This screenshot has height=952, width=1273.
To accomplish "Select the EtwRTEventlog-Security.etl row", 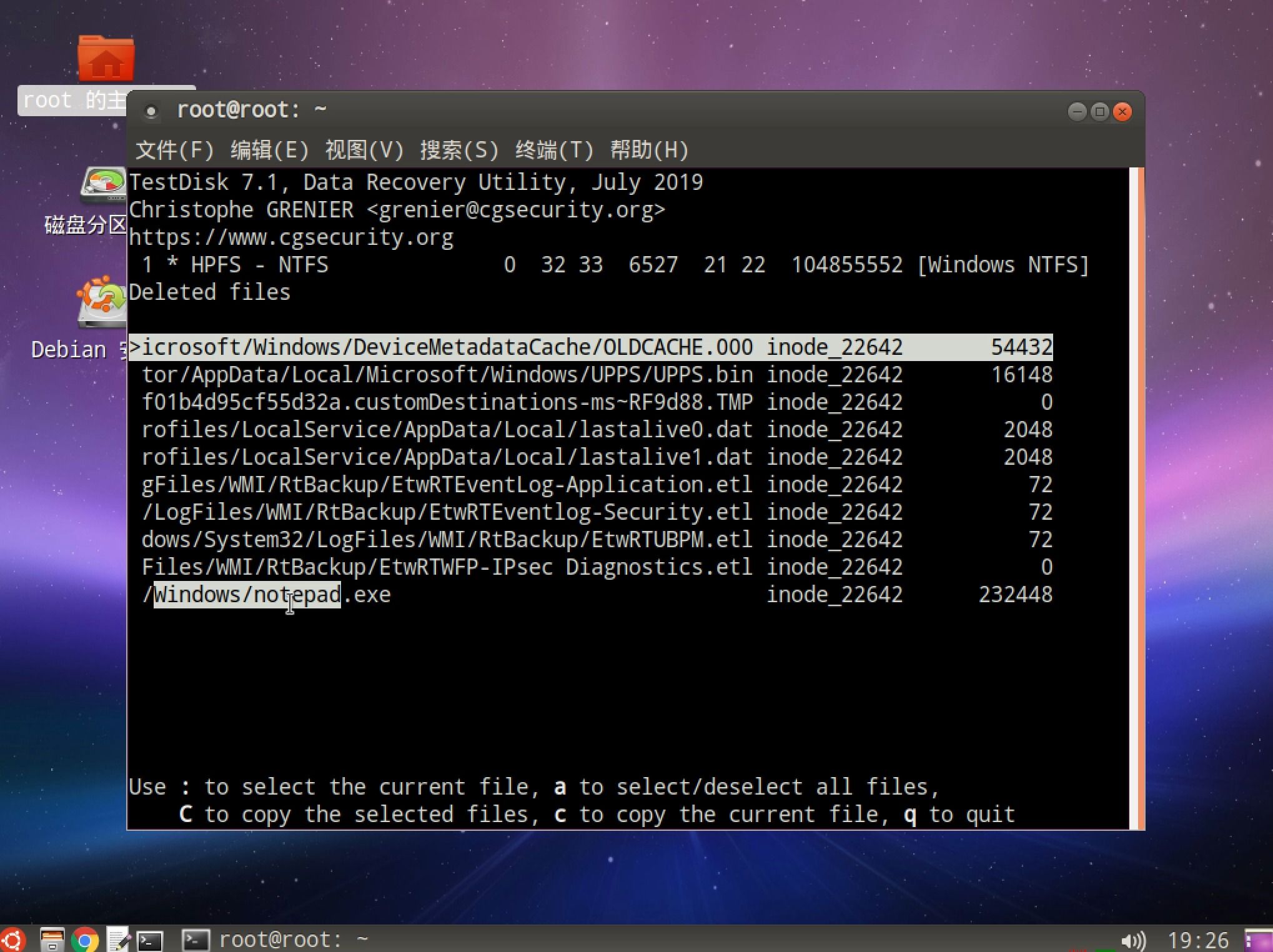I will coord(591,512).
